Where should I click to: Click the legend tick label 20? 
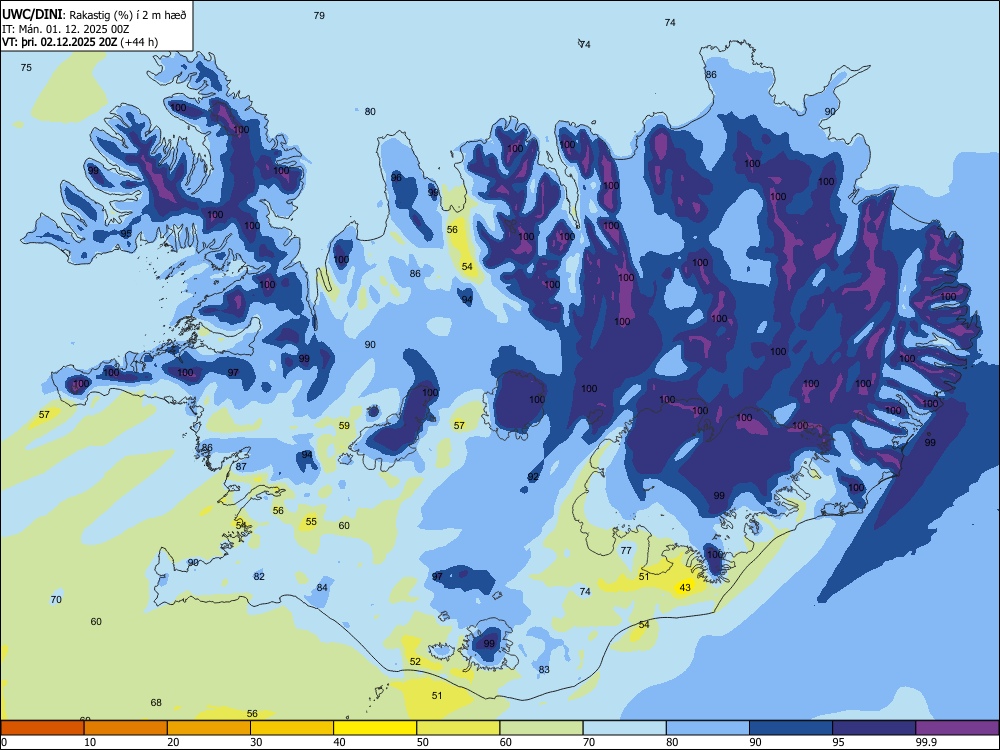(x=173, y=742)
